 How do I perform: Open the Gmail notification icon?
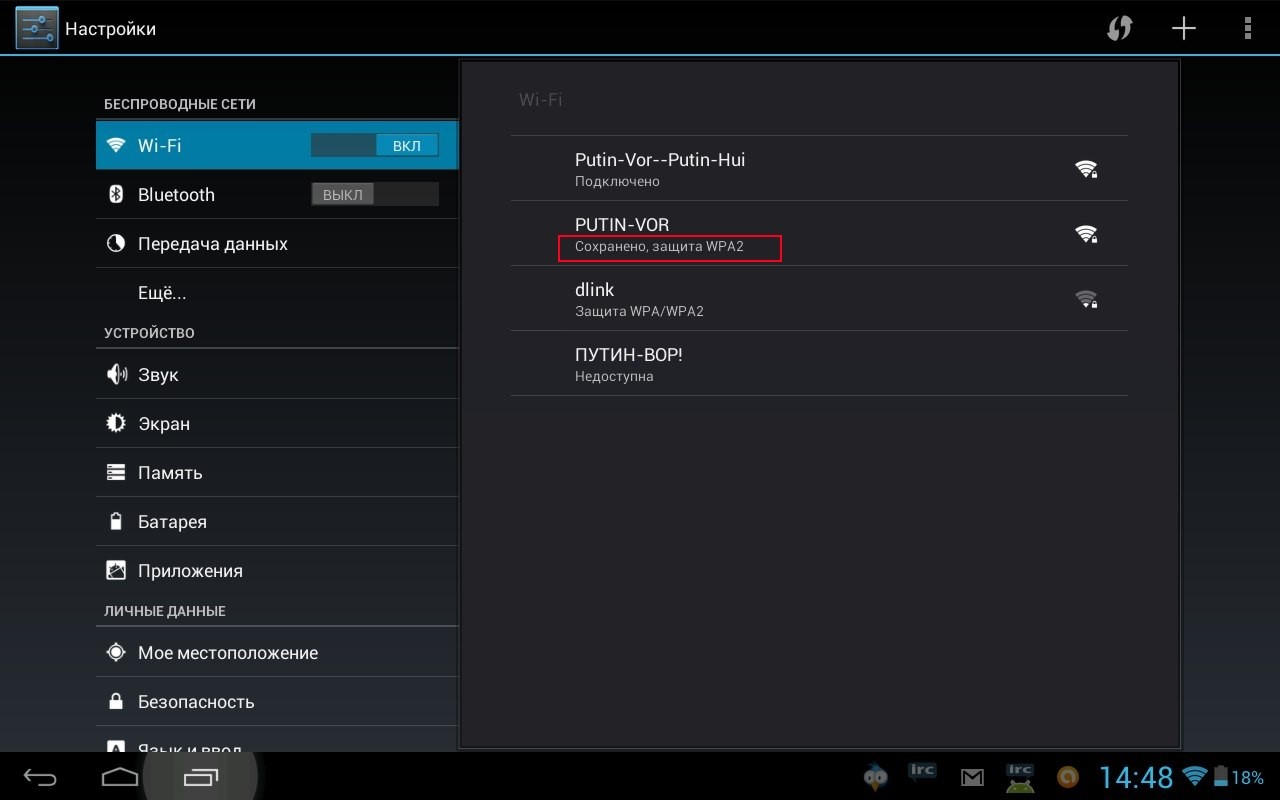972,777
